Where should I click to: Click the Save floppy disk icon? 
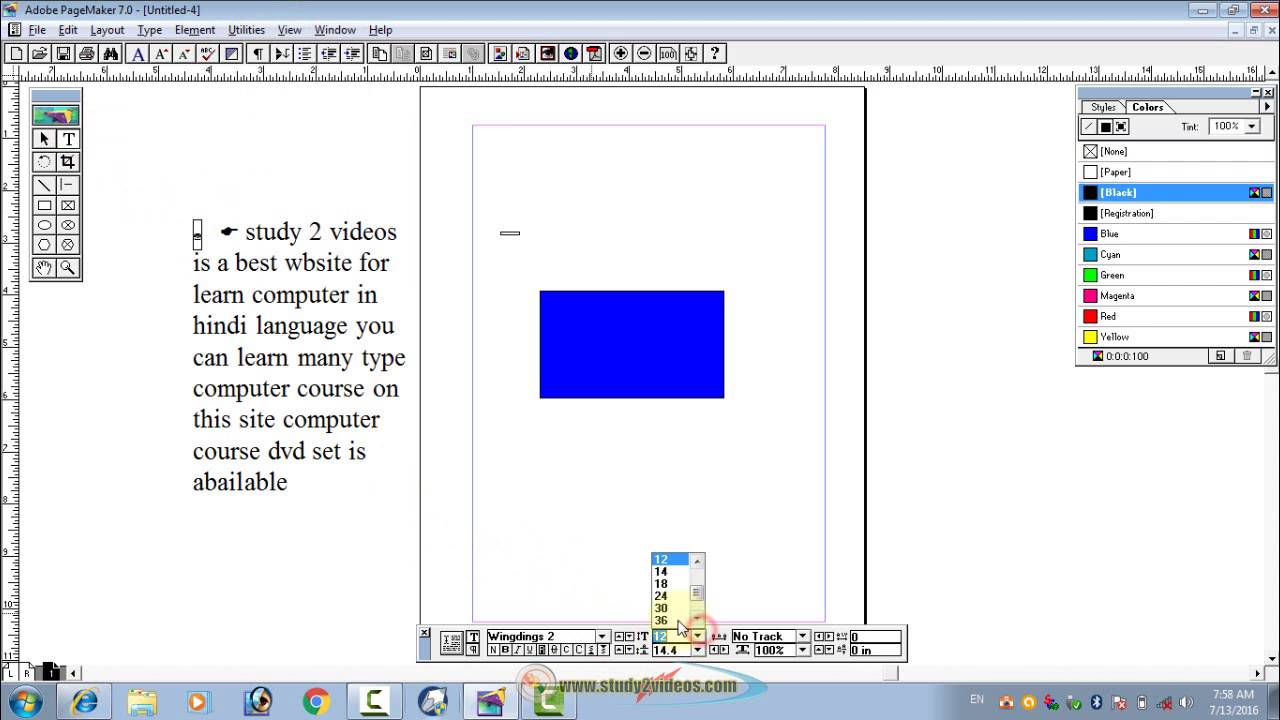[x=62, y=53]
